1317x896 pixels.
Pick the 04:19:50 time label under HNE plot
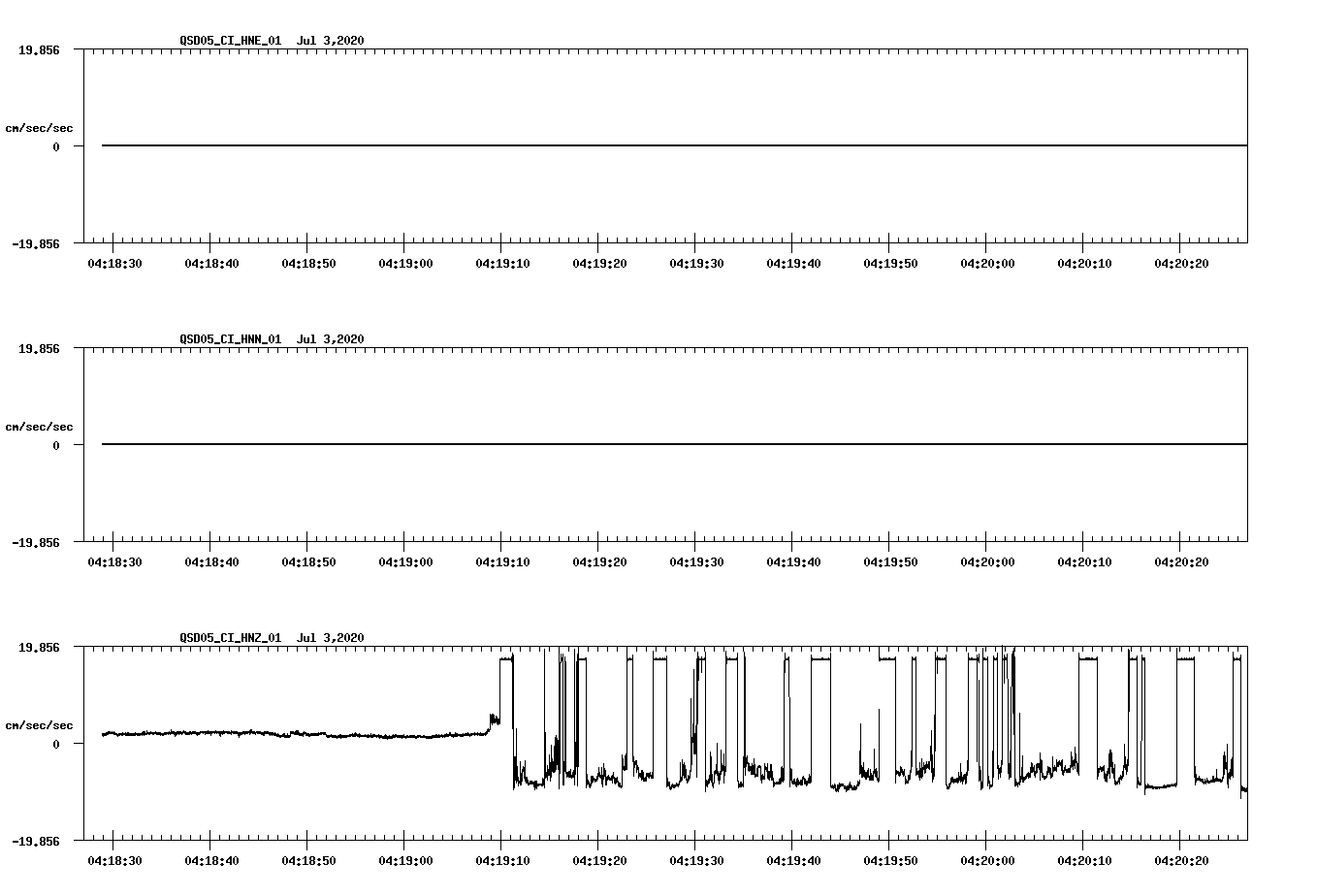(890, 264)
